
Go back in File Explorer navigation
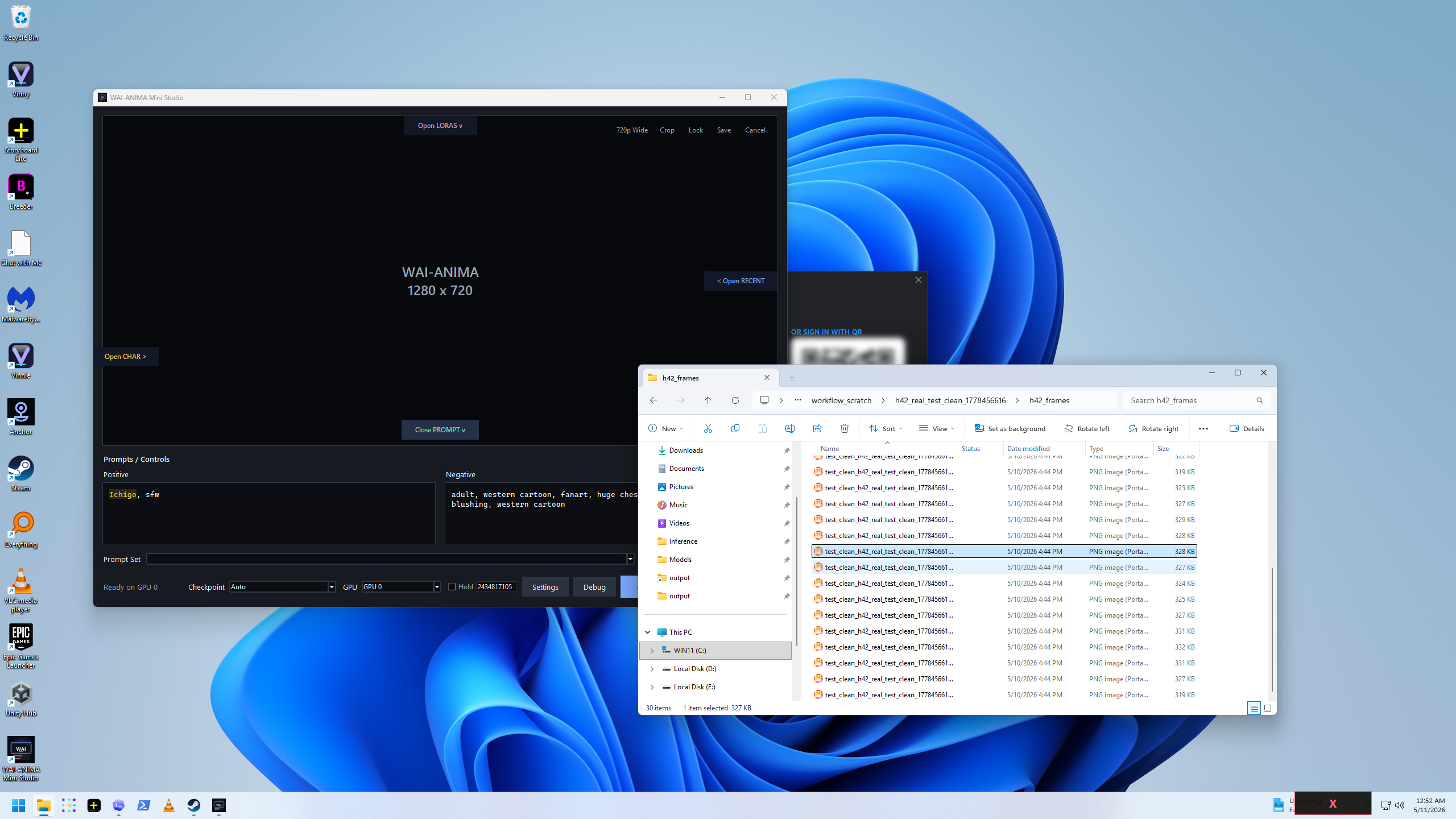pyautogui.click(x=653, y=400)
